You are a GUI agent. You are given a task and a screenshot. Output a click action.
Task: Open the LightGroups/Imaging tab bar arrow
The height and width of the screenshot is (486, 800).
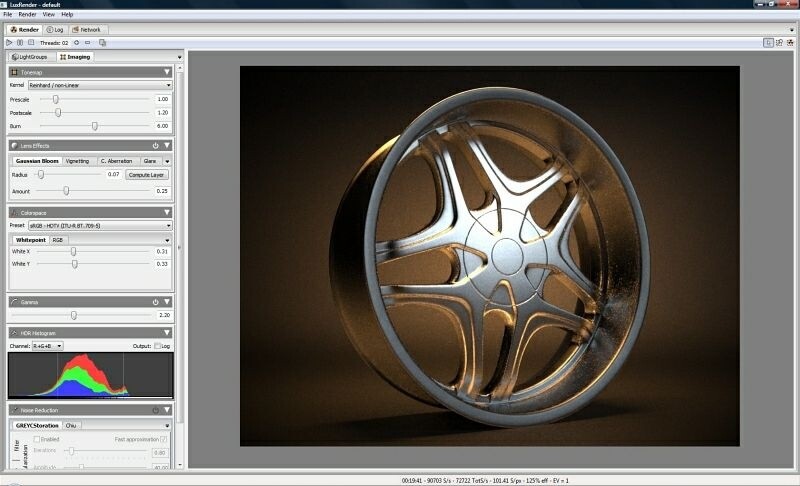click(179, 57)
